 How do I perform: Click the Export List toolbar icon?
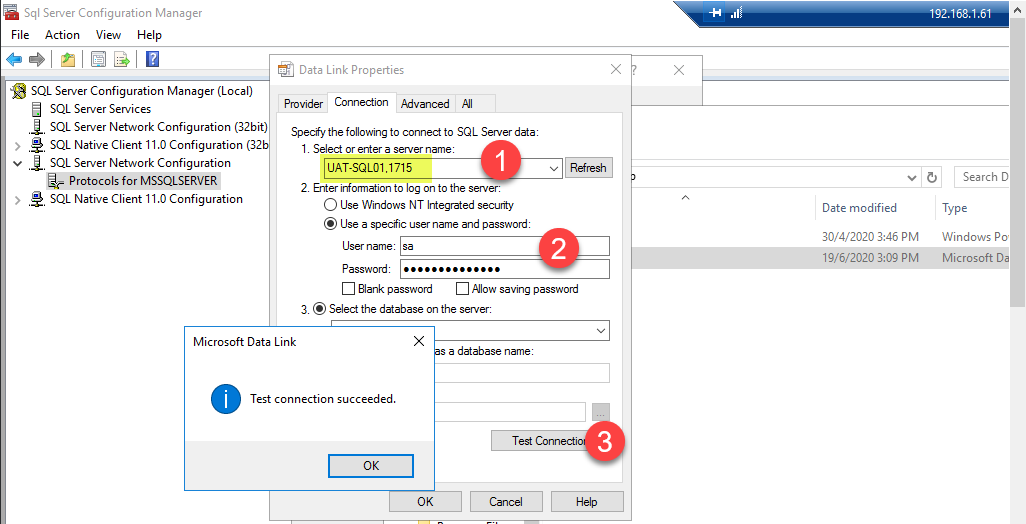point(122,60)
